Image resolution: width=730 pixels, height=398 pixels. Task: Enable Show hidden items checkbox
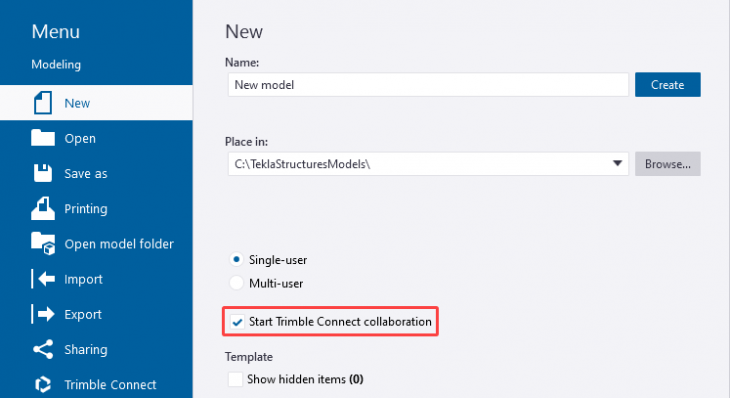pyautogui.click(x=235, y=379)
